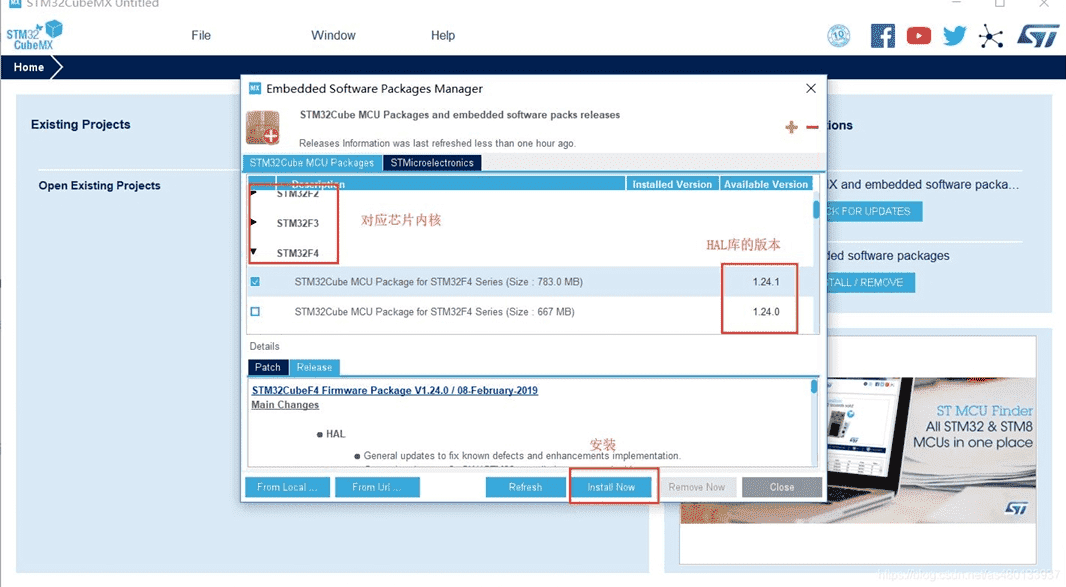Image resolution: width=1066 pixels, height=587 pixels.
Task: Collapse the STM32F4 tree node
Action: [254, 252]
